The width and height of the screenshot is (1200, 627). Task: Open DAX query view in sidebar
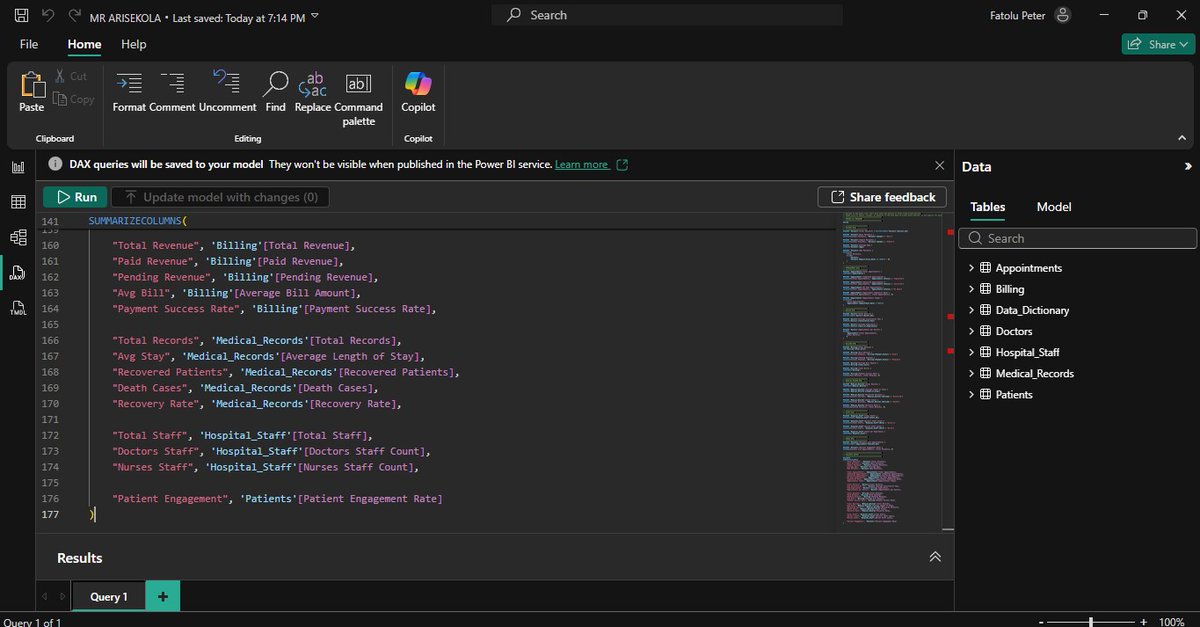click(x=18, y=272)
